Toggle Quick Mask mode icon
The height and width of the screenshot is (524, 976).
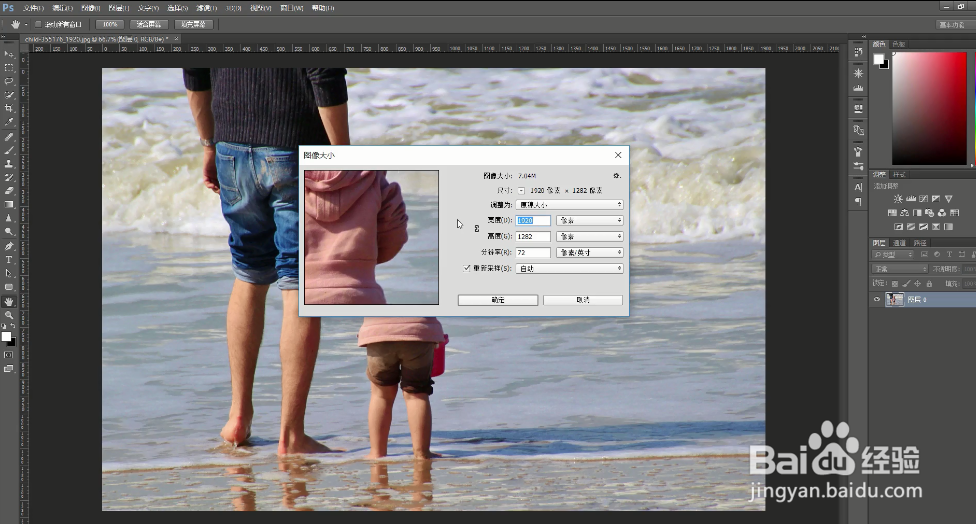click(x=8, y=355)
